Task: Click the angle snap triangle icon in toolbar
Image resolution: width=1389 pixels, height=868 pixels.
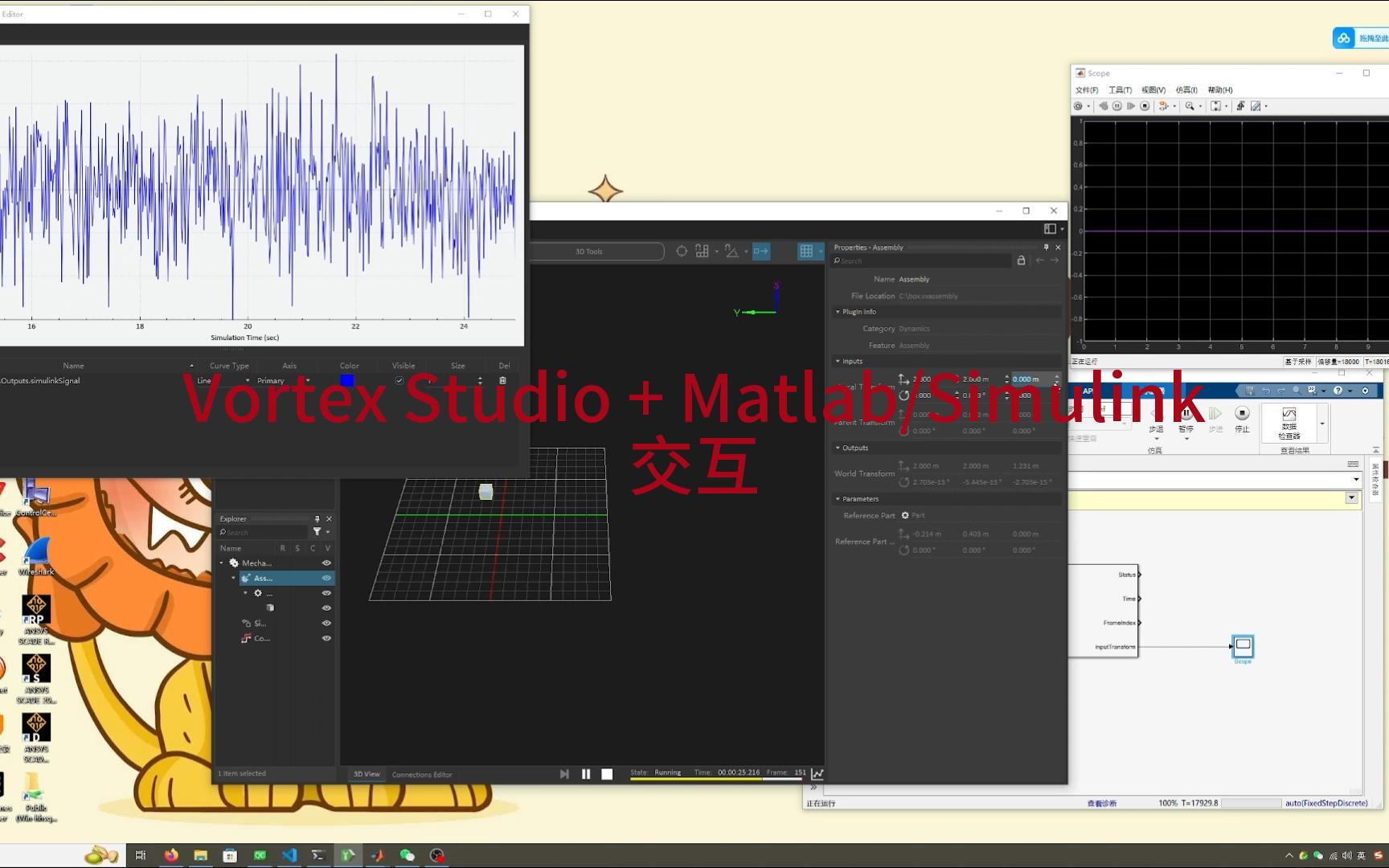Action: tap(731, 252)
